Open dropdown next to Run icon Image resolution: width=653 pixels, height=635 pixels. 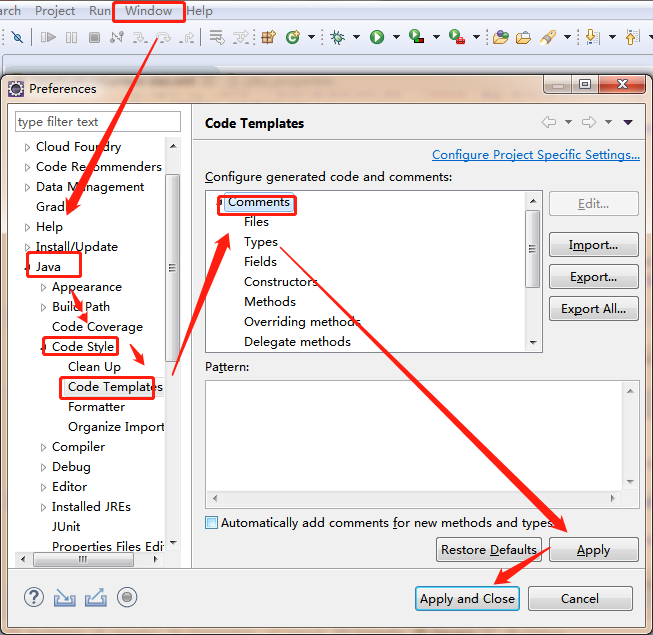396,37
